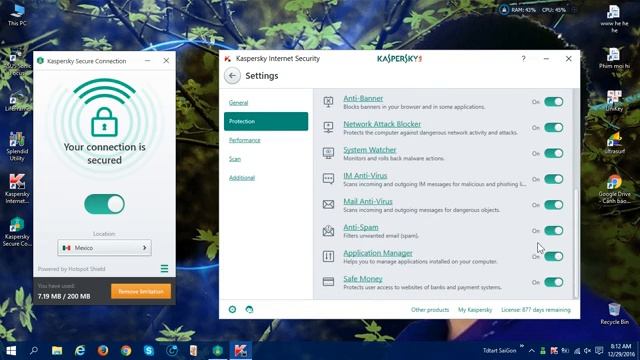Open Google Drive desktop shortcut
This screenshot has width=640, height=360.
point(614,189)
